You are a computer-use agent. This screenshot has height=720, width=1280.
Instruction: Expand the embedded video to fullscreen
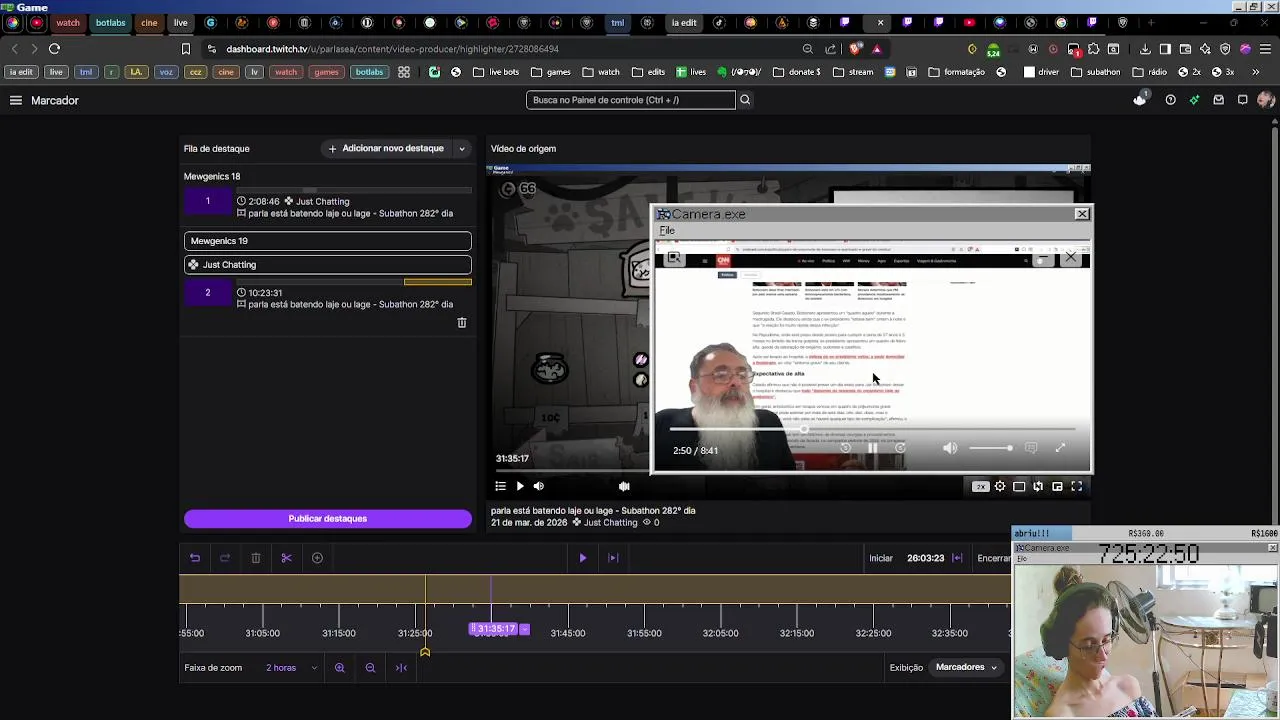[x=1060, y=448]
